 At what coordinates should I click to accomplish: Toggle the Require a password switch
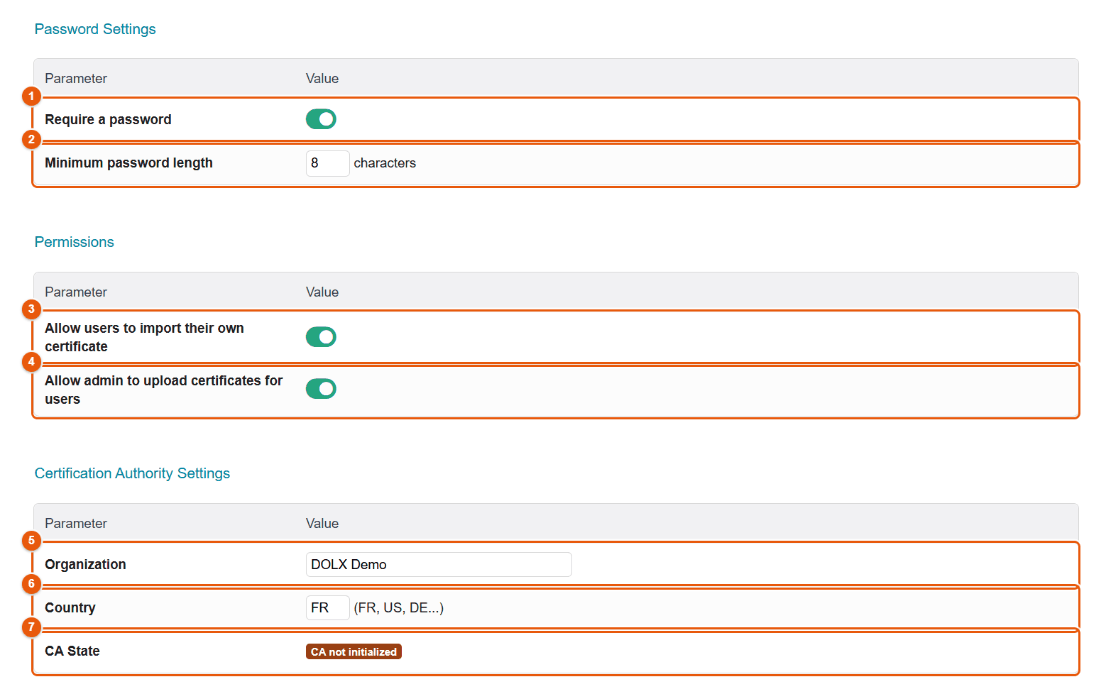tap(321, 119)
